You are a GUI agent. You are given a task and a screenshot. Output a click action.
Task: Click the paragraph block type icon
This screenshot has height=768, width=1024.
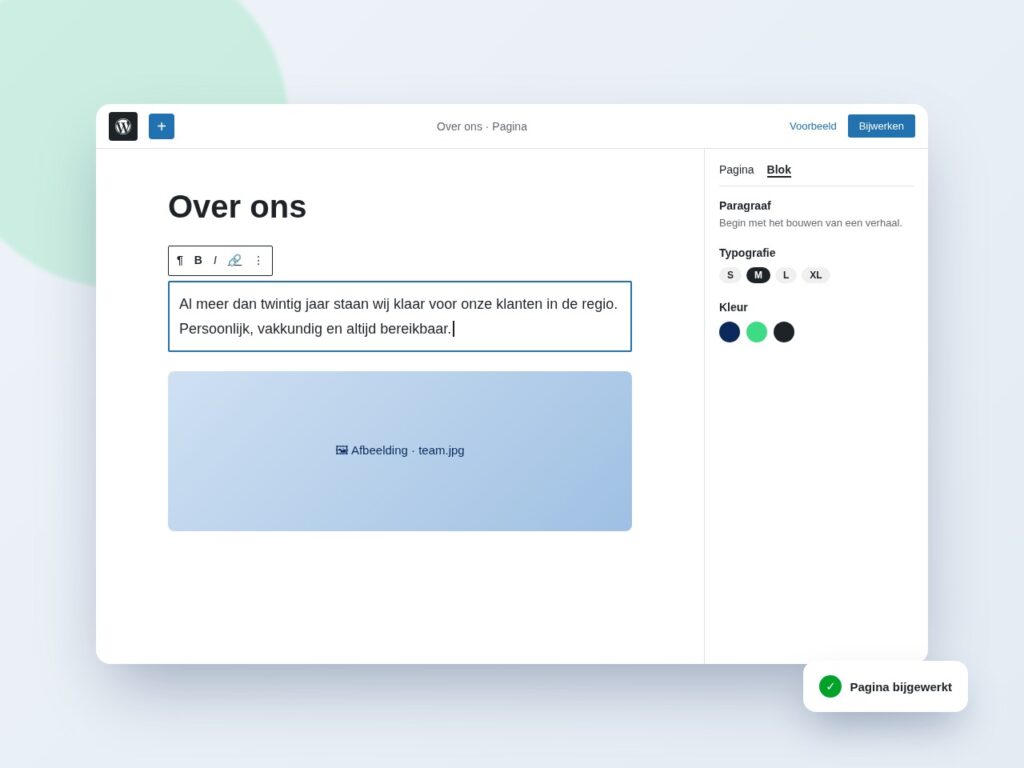point(180,260)
